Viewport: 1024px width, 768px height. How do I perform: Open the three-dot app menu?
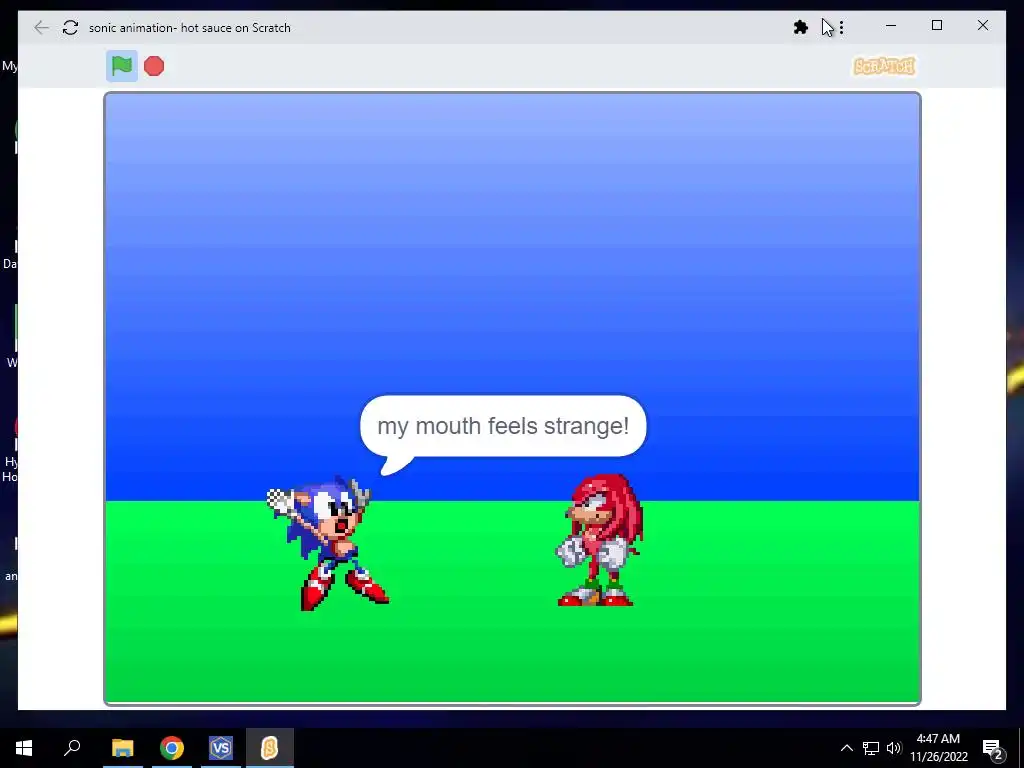[x=842, y=27]
